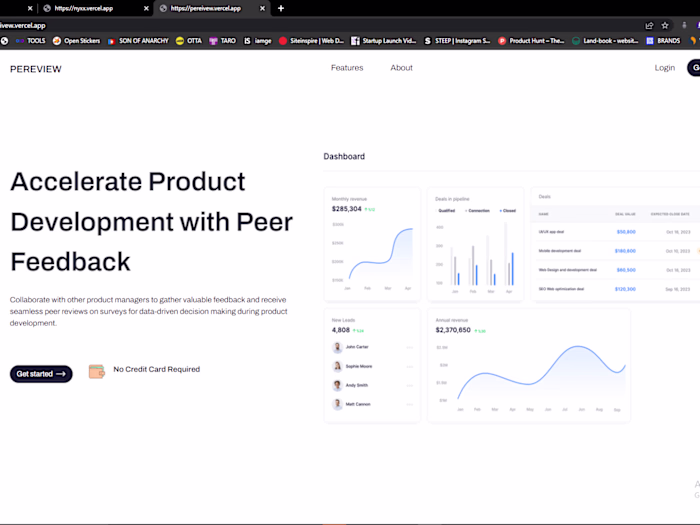Click the Web Design and development deal row
The image size is (700, 525).
pos(615,270)
